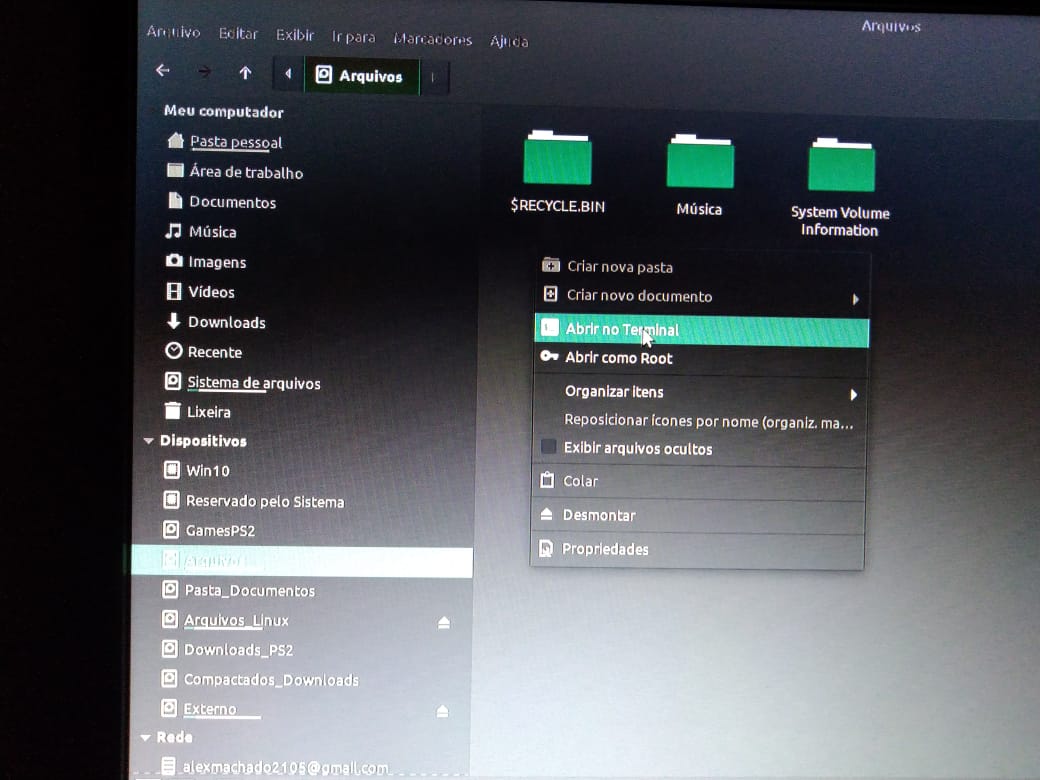
Task: Open Recente in the sidebar
Action: click(204, 352)
